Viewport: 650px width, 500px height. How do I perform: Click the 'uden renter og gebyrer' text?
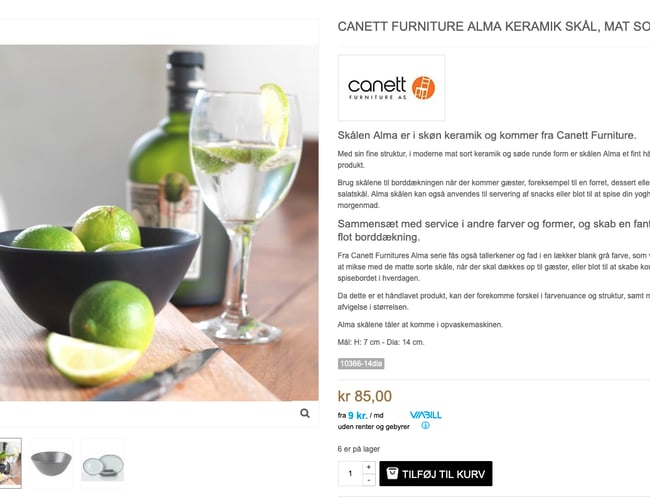[x=373, y=427]
